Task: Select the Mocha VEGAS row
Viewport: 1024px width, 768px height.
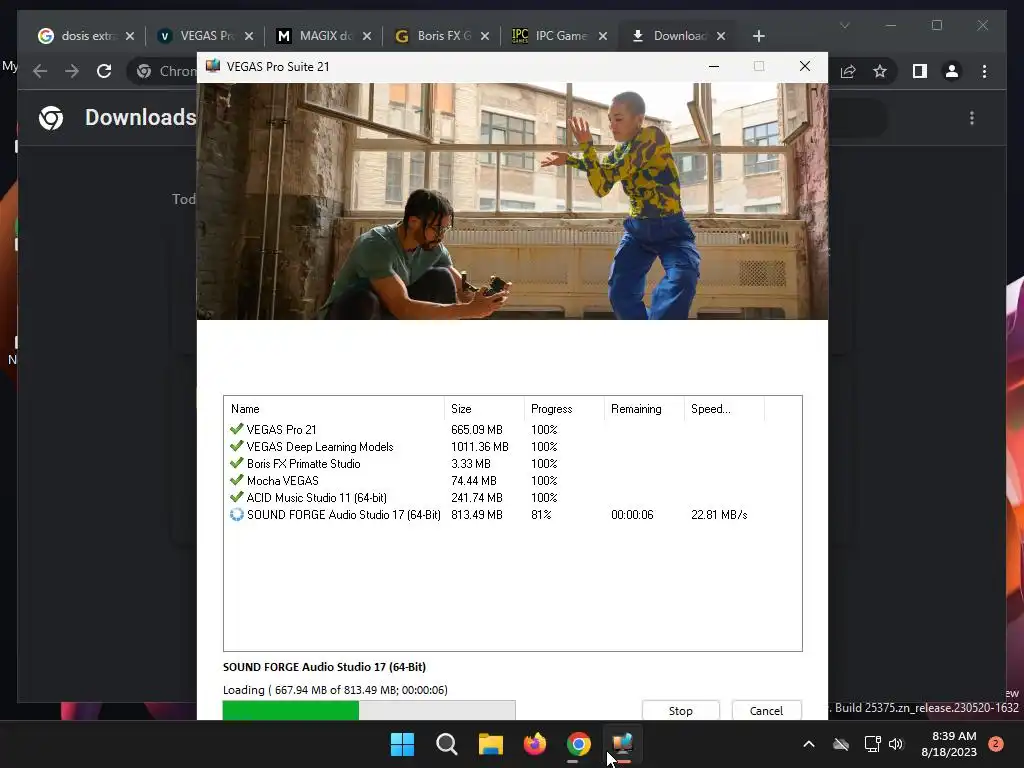Action: (x=512, y=481)
